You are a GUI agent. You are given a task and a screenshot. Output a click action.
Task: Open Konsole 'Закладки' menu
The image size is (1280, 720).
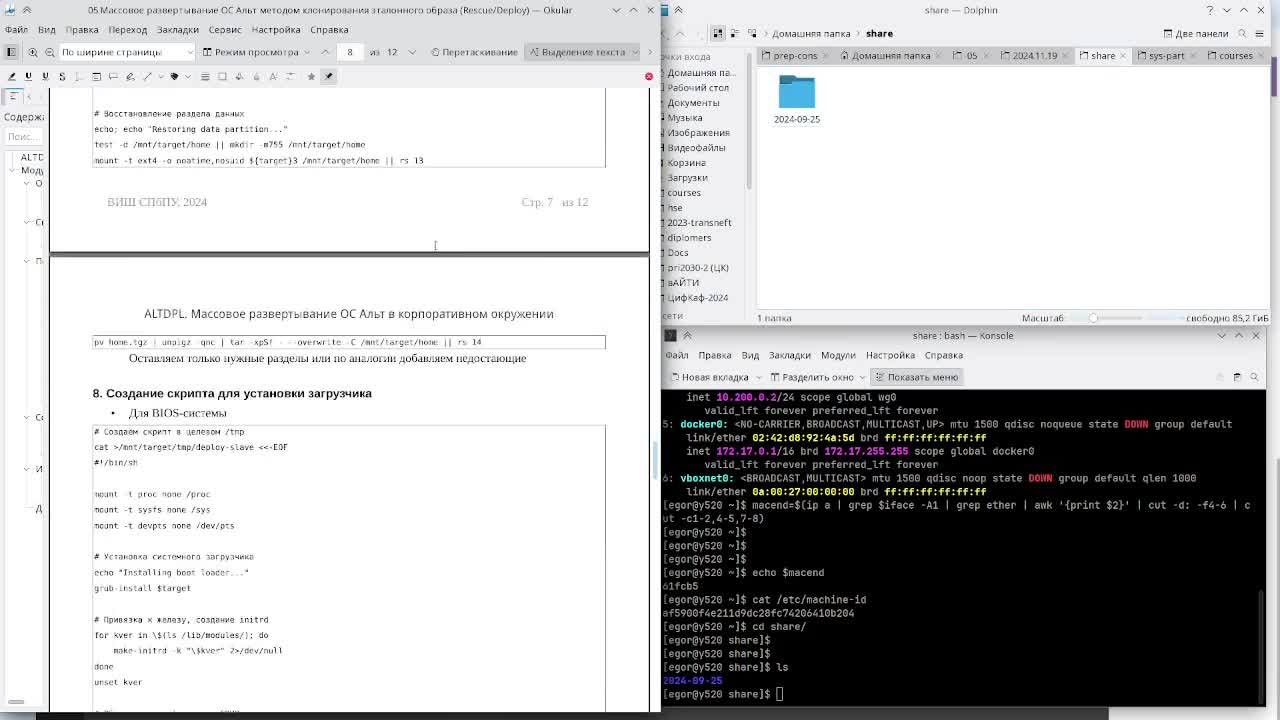[x=789, y=355]
